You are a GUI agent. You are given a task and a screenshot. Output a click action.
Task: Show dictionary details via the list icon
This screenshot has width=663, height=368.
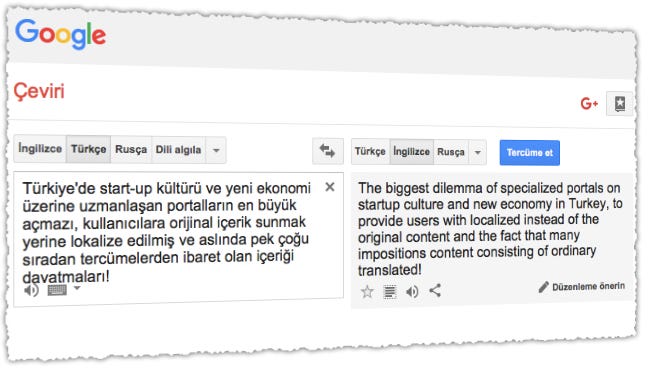coord(390,292)
